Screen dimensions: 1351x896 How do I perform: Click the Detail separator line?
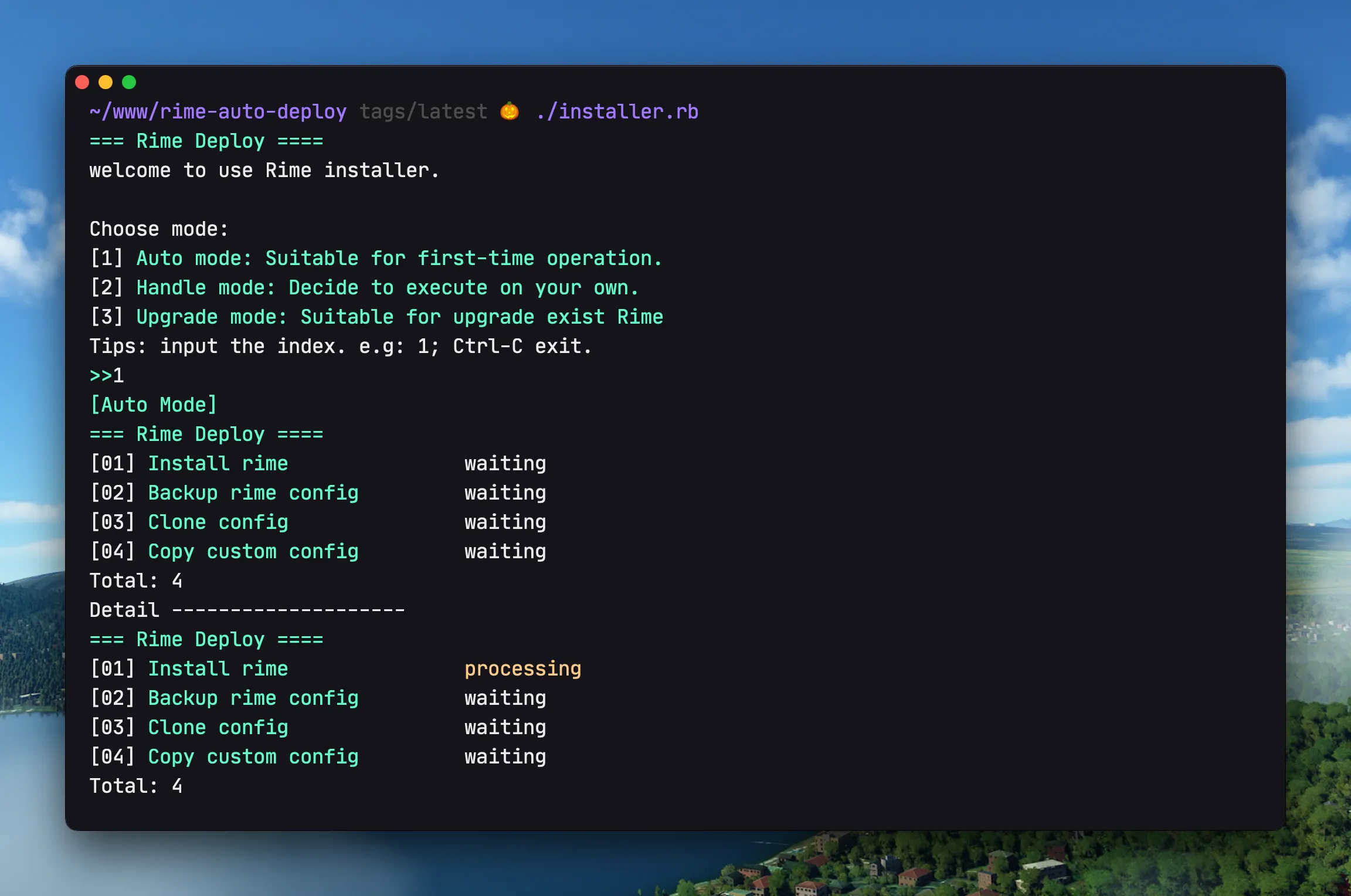247,610
